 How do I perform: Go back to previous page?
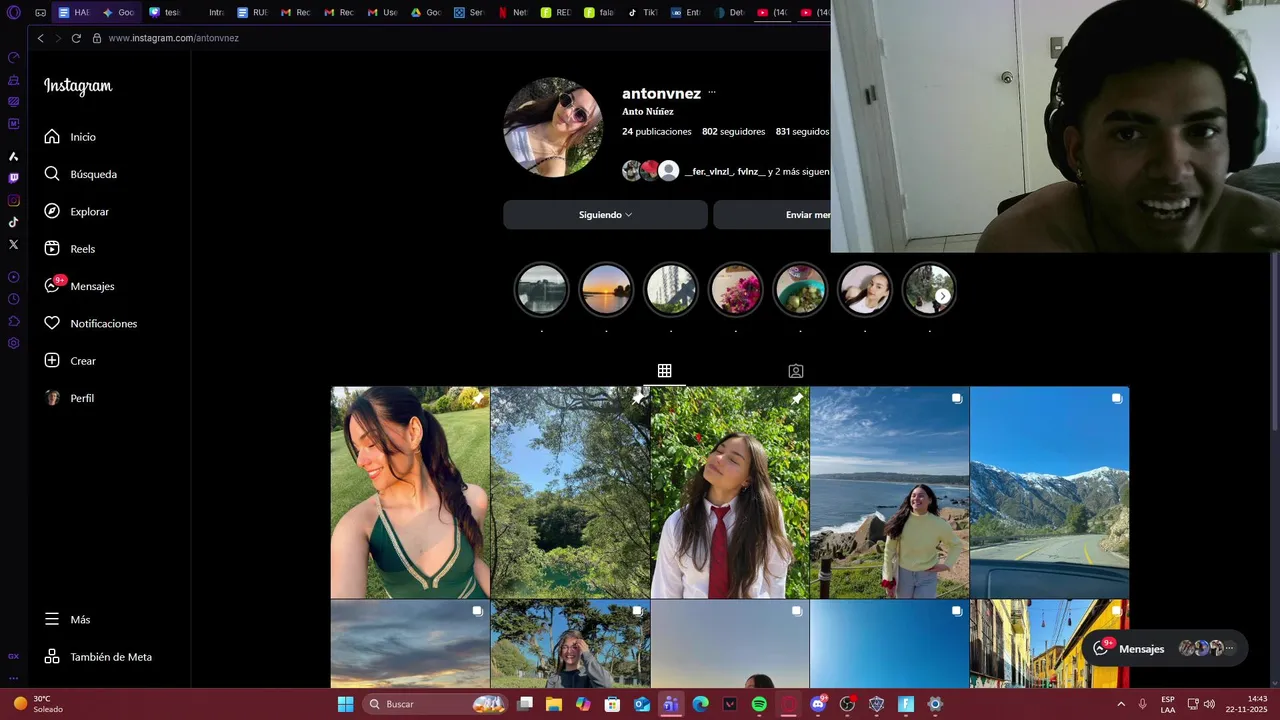(40, 38)
